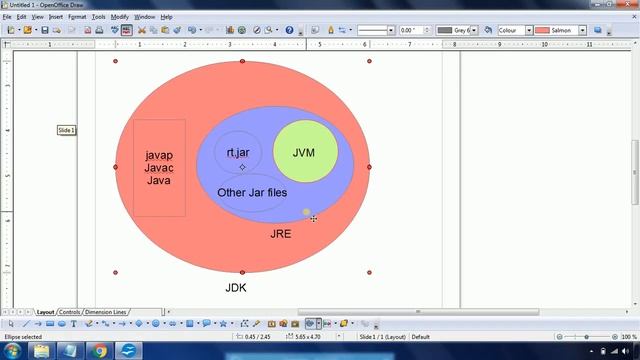Open the Modify menu
The image size is (640, 360).
pyautogui.click(x=120, y=17)
